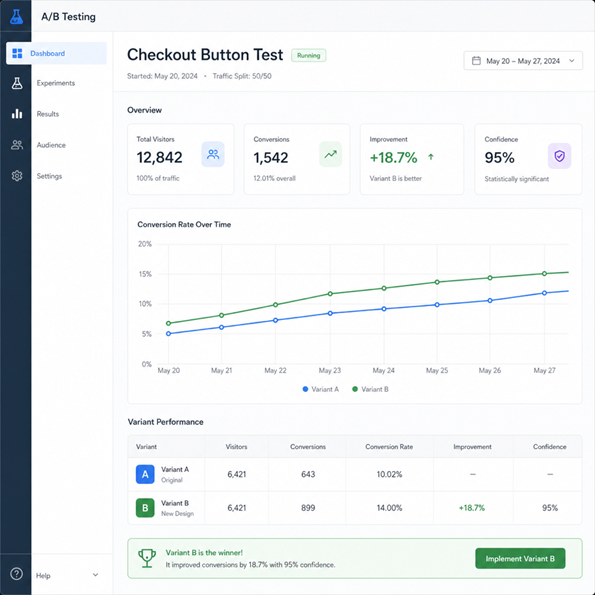Click the A/B Testing header title
Viewport: 595px width, 595px height.
point(68,17)
